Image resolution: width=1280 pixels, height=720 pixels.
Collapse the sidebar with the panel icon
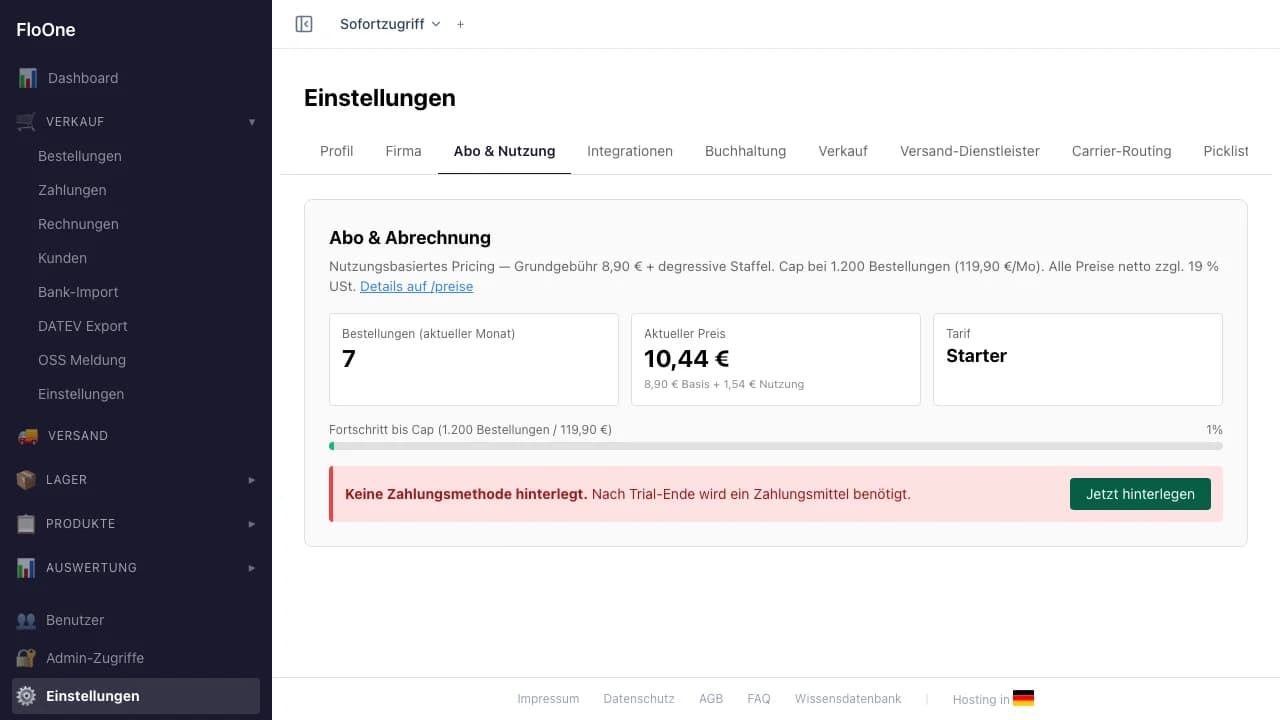pyautogui.click(x=304, y=24)
